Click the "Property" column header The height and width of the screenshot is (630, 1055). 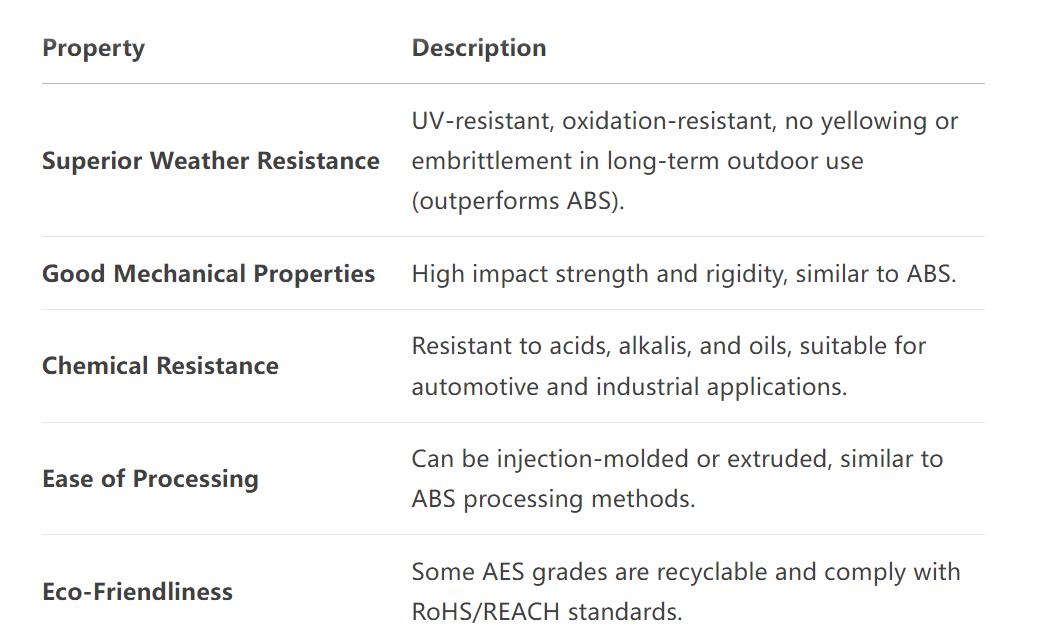tap(93, 48)
